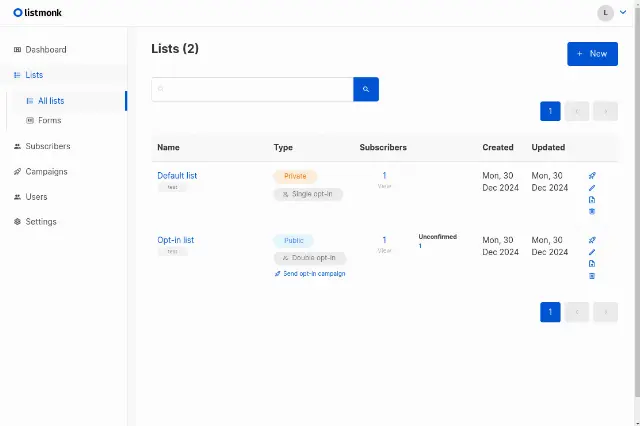Click the tag under Opt-in list
This screenshot has width=640, height=426.
point(173,251)
